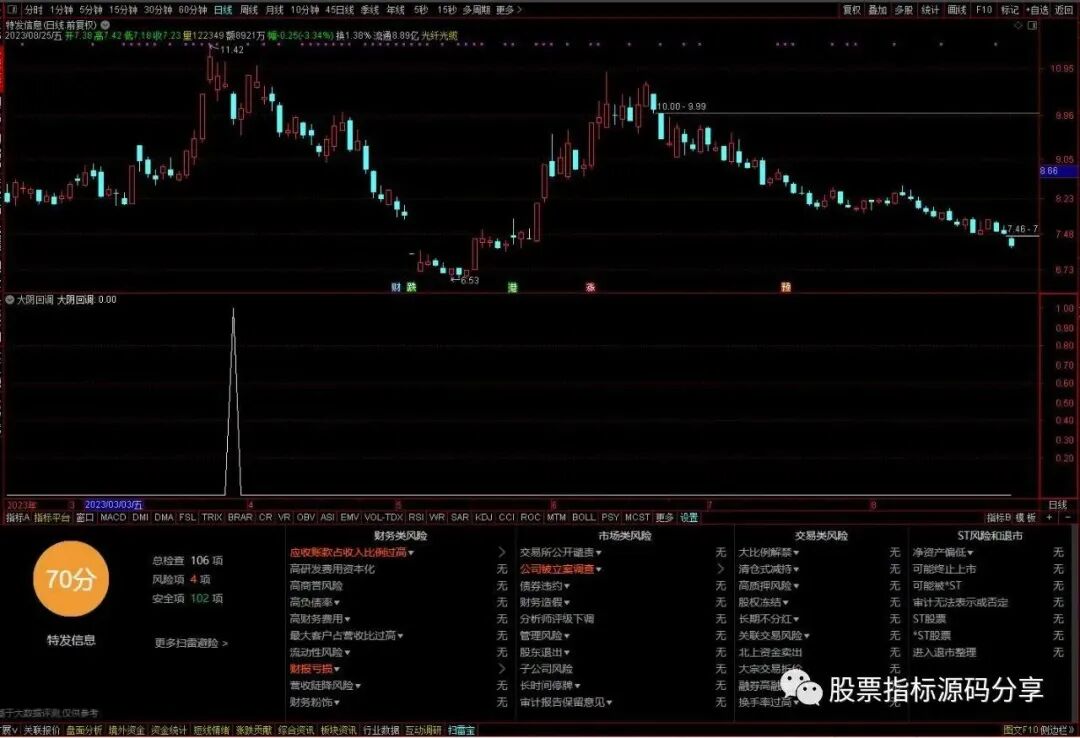Expand 更多 indicators list
The image size is (1080, 738).
click(664, 517)
